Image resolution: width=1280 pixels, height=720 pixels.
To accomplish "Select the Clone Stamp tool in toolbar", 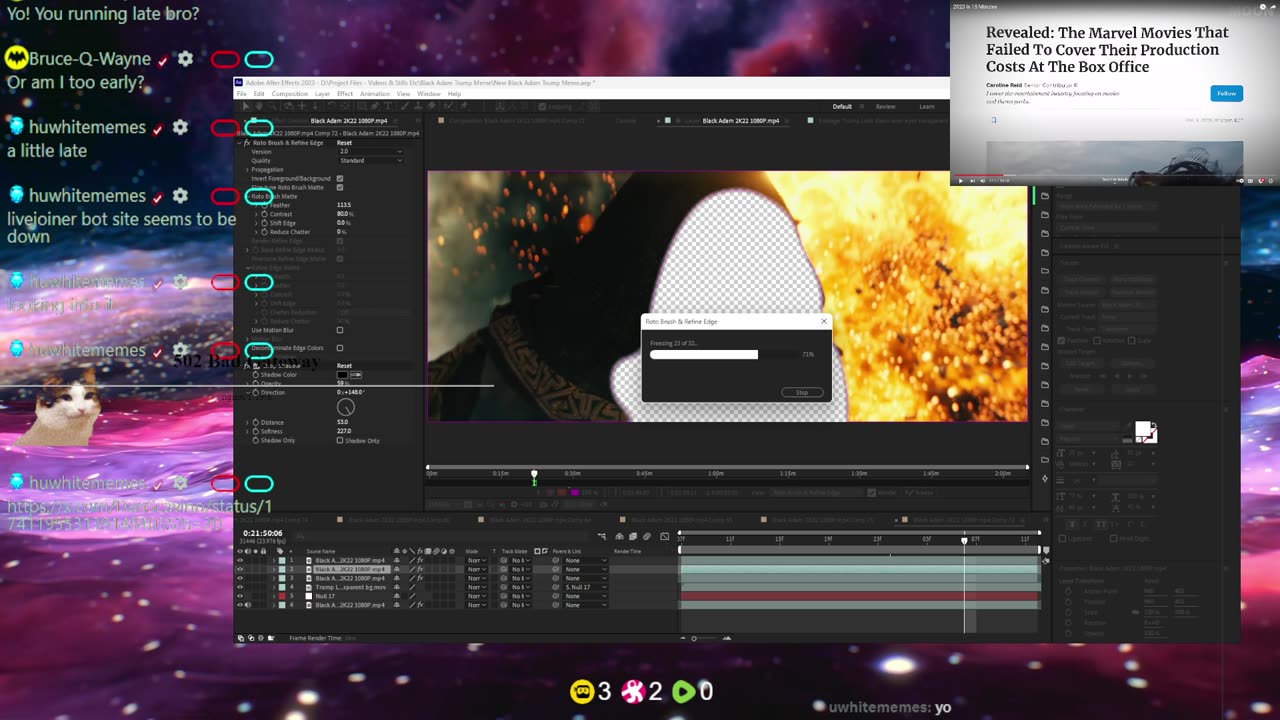I will tap(418, 106).
